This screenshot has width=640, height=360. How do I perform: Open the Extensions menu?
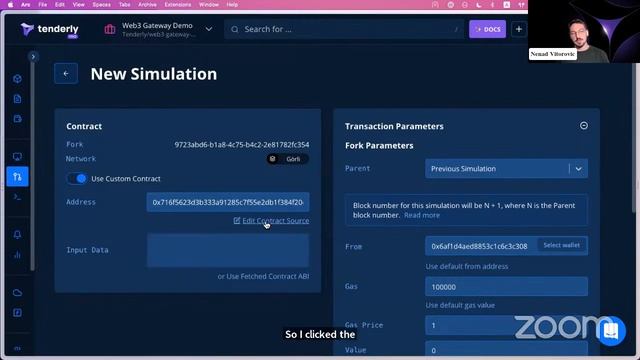pyautogui.click(x=178, y=4)
